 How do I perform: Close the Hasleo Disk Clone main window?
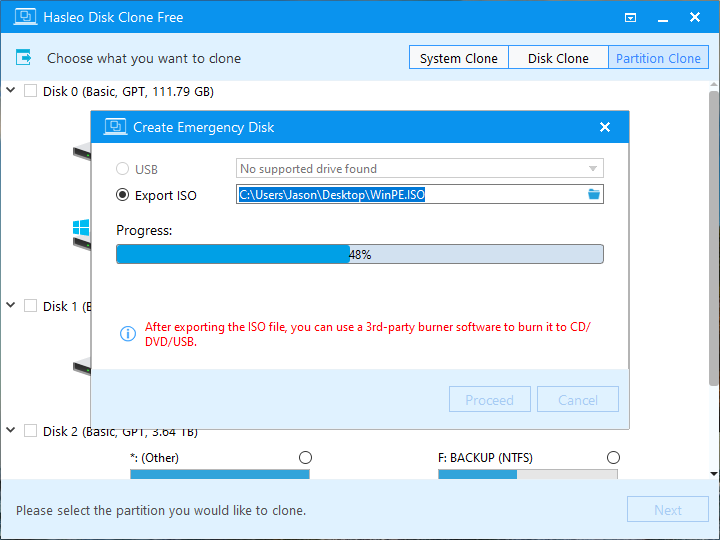click(x=695, y=17)
